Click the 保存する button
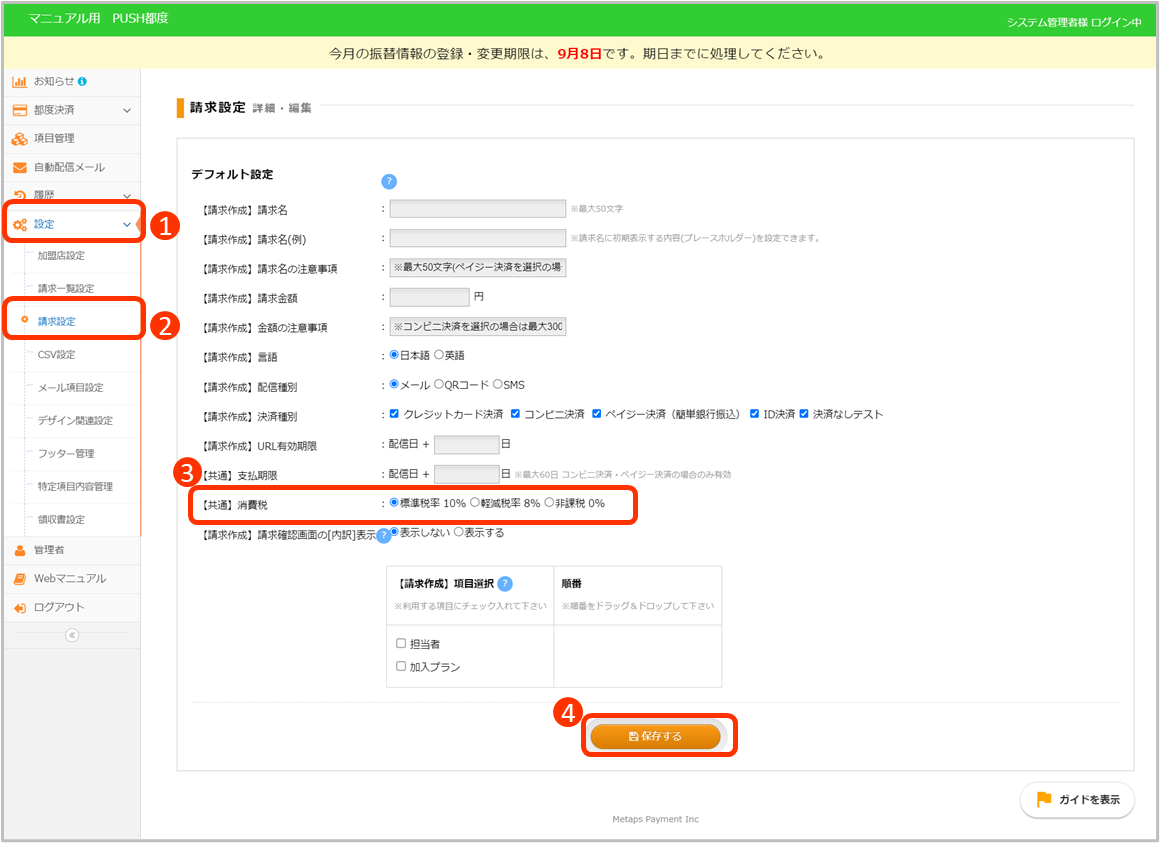1160x843 pixels. point(655,736)
